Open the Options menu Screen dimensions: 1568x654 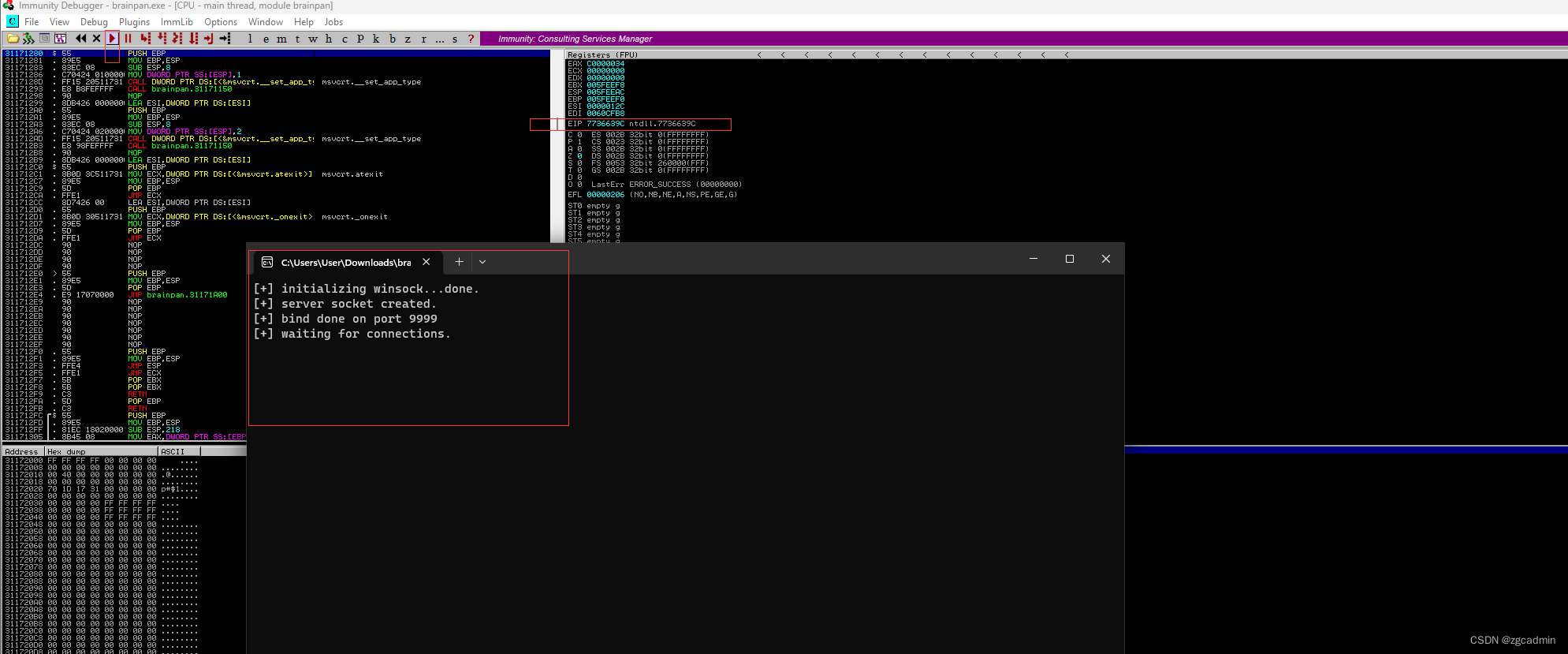[x=221, y=22]
